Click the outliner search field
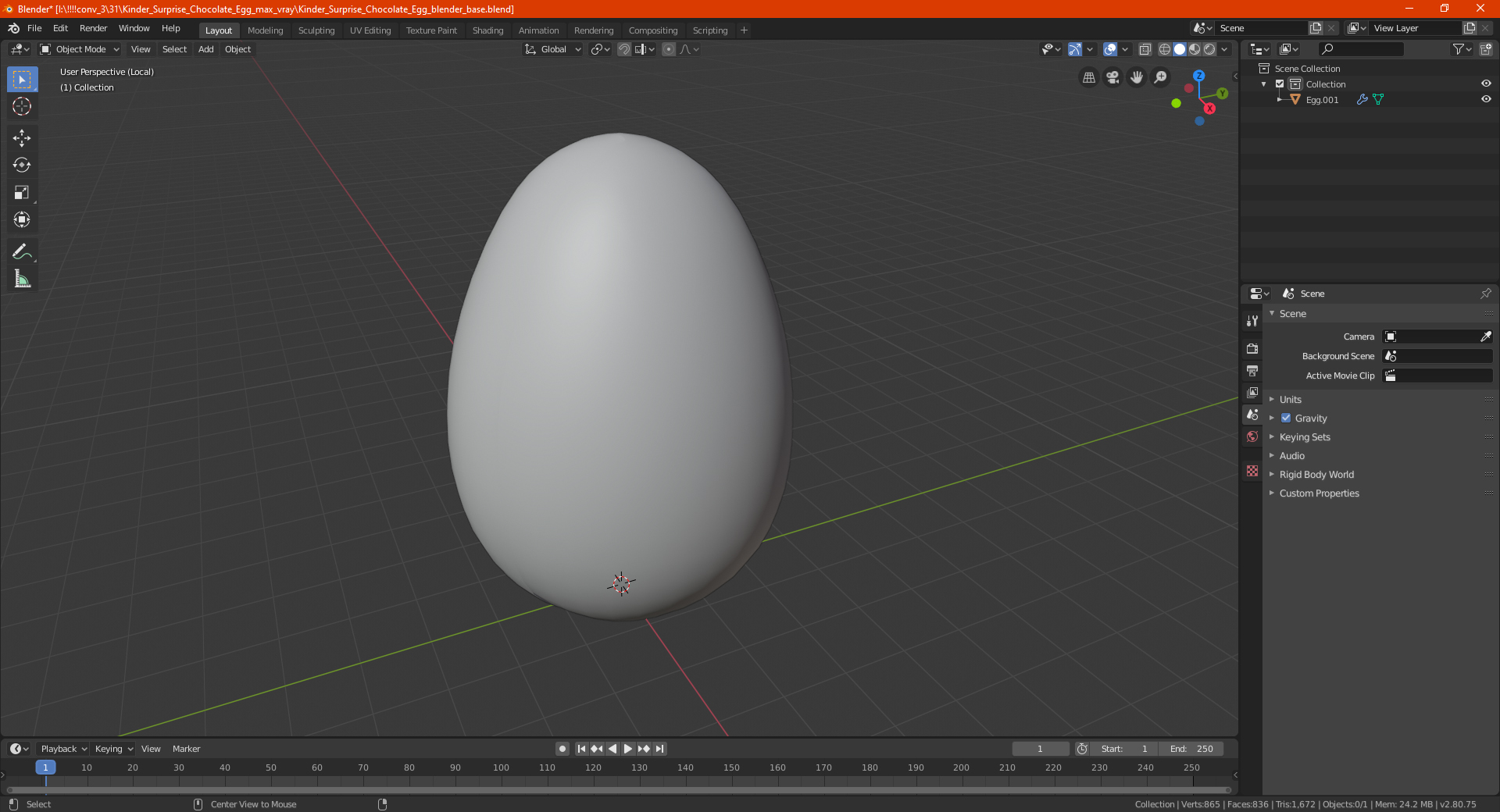The height and width of the screenshot is (812, 1500). 1360,49
